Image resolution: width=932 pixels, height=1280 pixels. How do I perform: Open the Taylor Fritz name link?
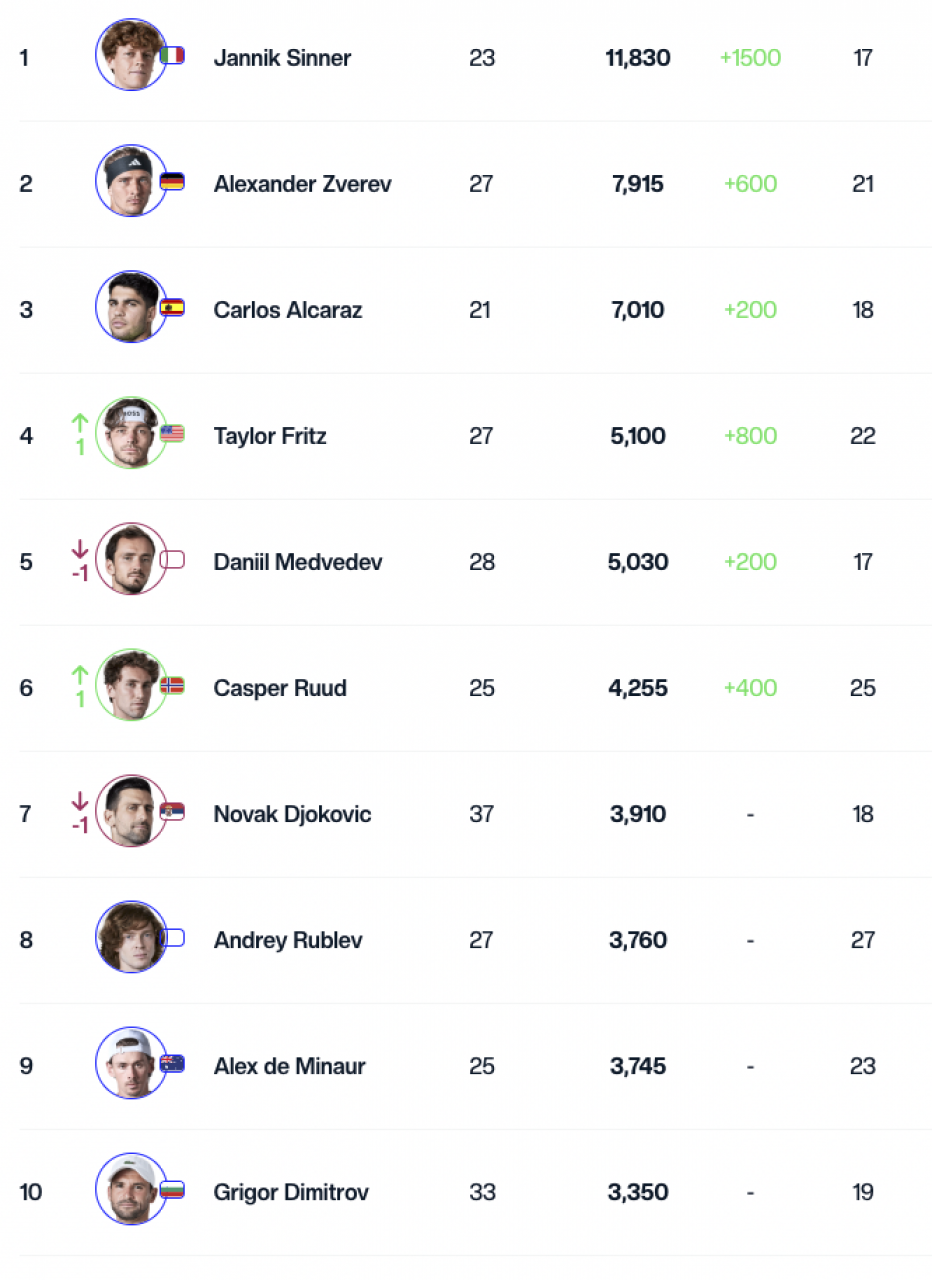coord(270,436)
